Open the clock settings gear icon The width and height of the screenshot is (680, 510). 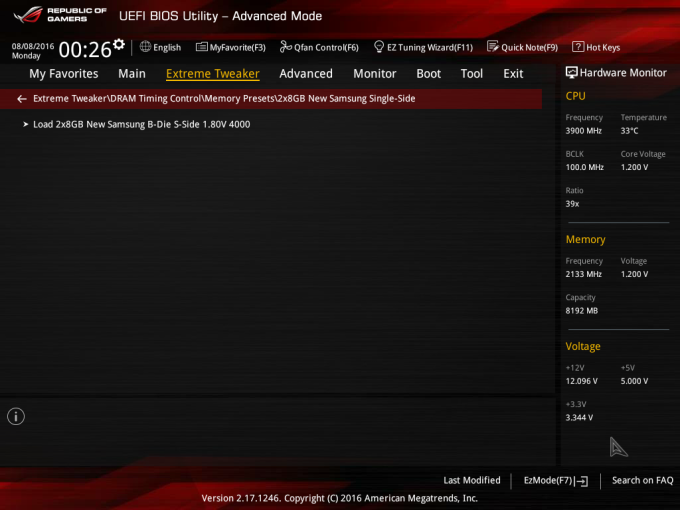(x=119, y=44)
